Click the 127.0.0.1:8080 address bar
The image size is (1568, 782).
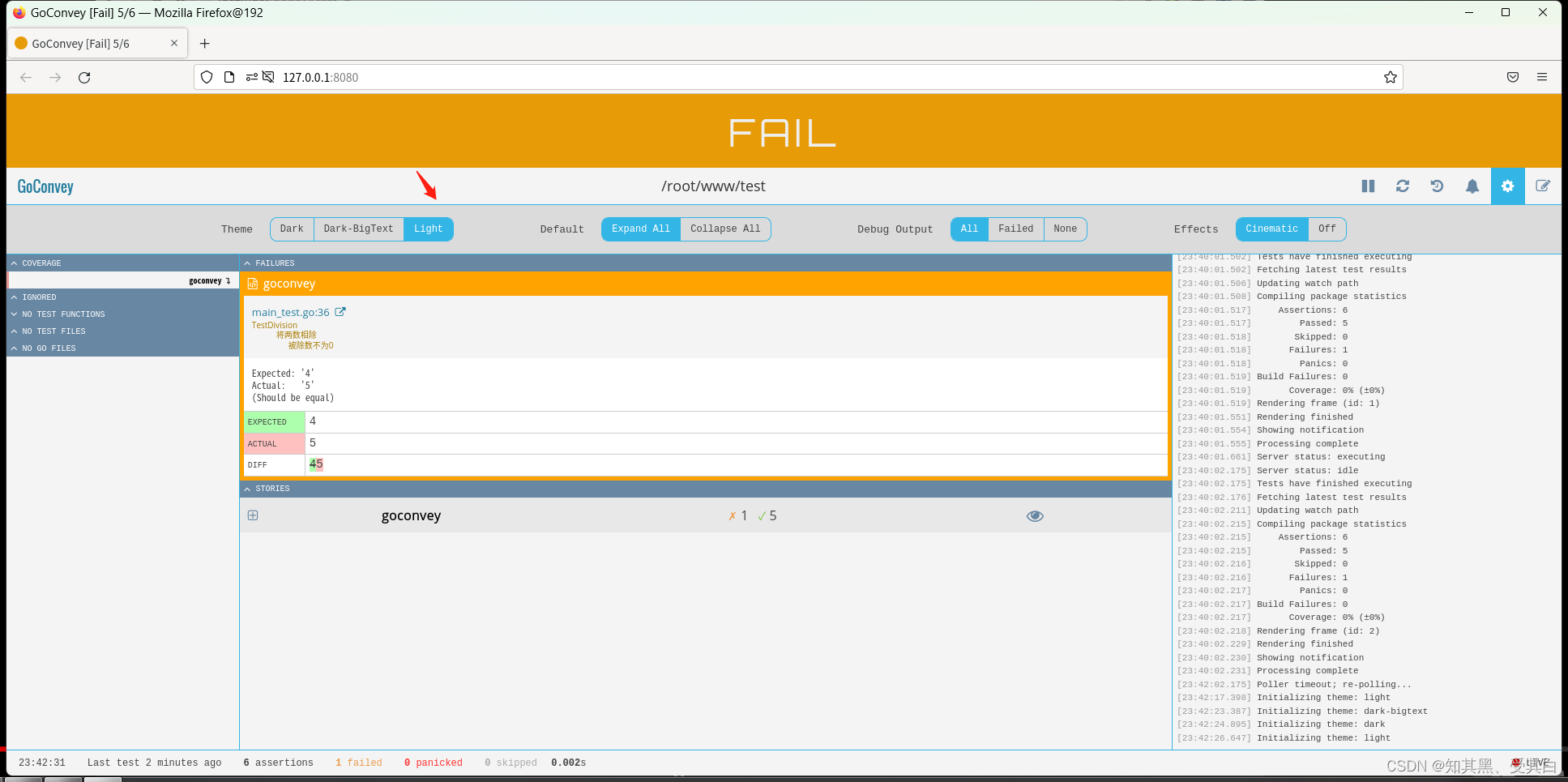point(798,78)
